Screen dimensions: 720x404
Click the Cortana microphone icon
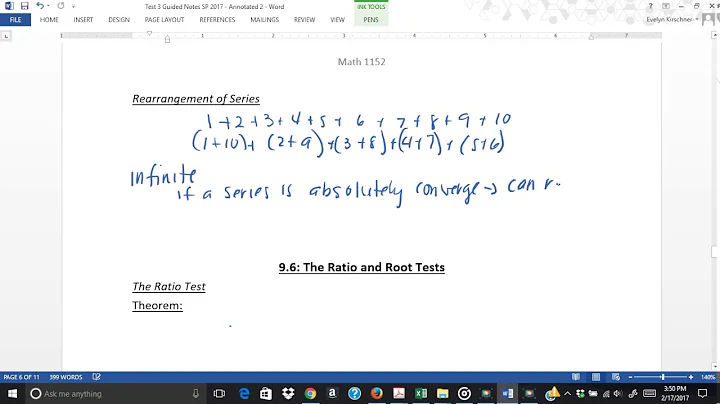pos(196,393)
